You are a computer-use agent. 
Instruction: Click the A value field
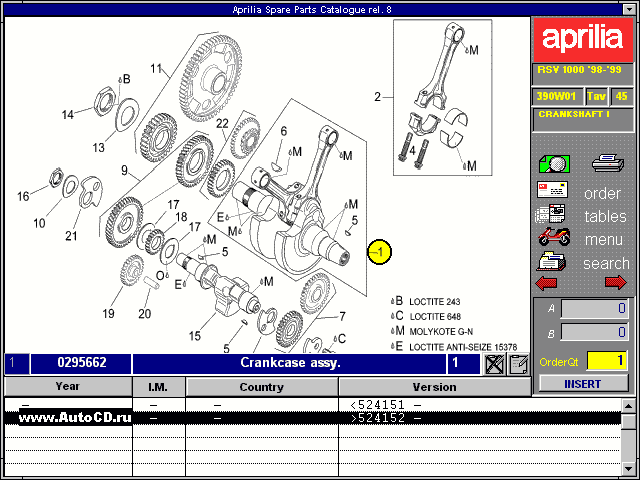(x=594, y=309)
